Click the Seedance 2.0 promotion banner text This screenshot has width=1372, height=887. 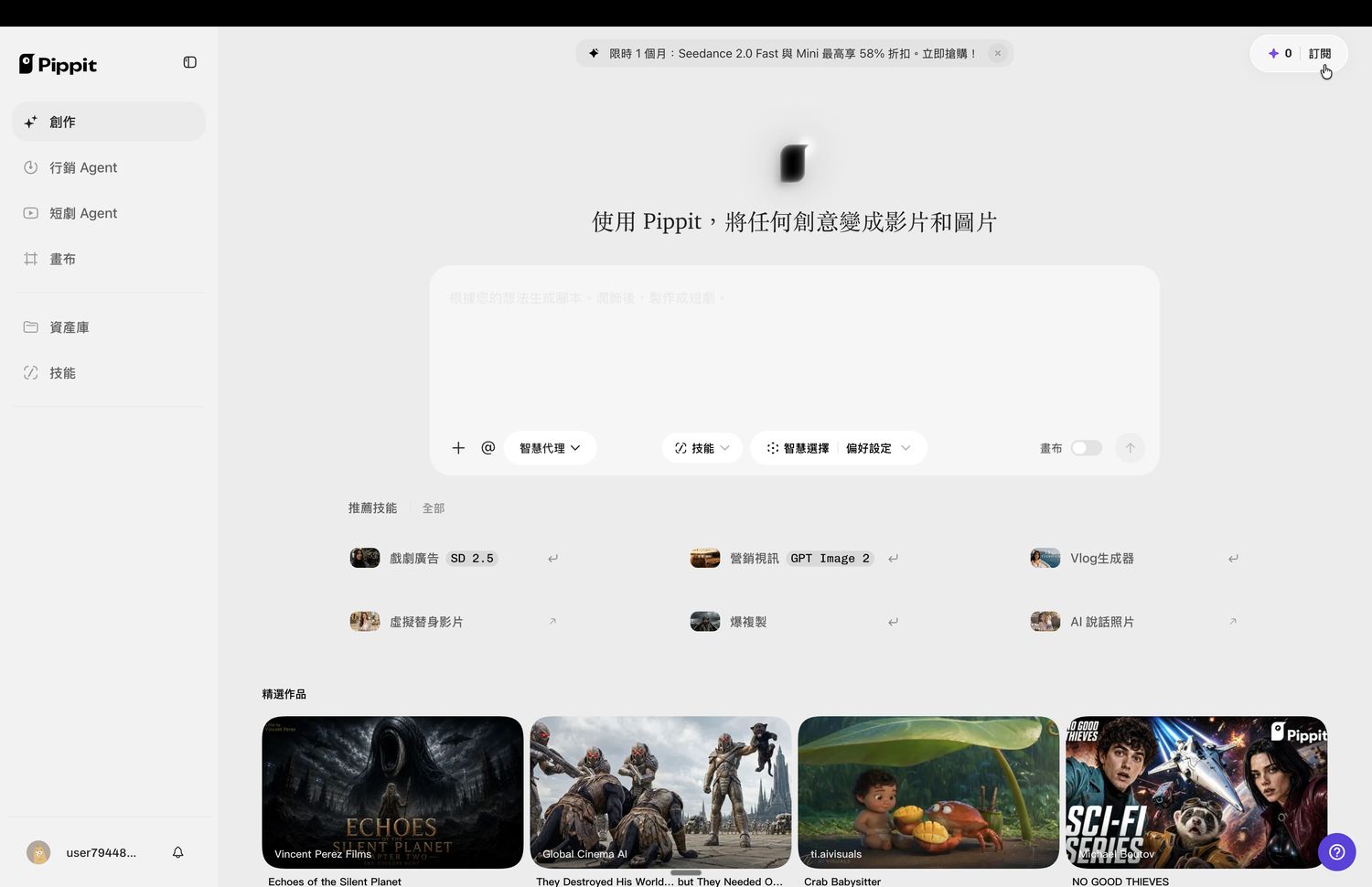[x=793, y=54]
